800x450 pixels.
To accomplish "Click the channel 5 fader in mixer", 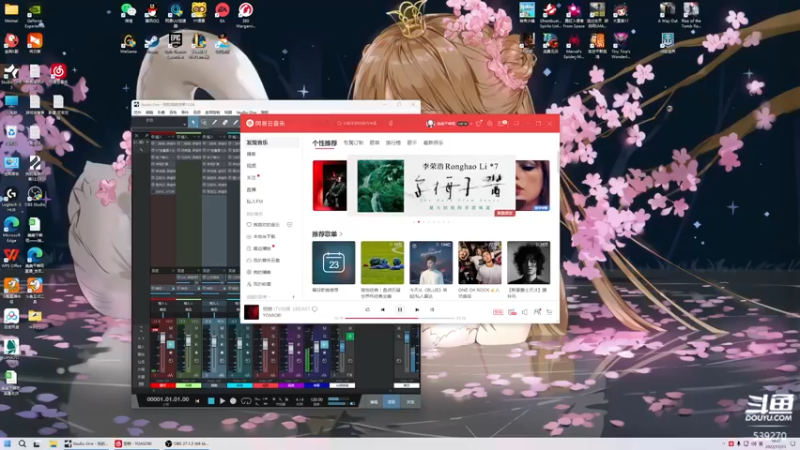I will point(265,344).
